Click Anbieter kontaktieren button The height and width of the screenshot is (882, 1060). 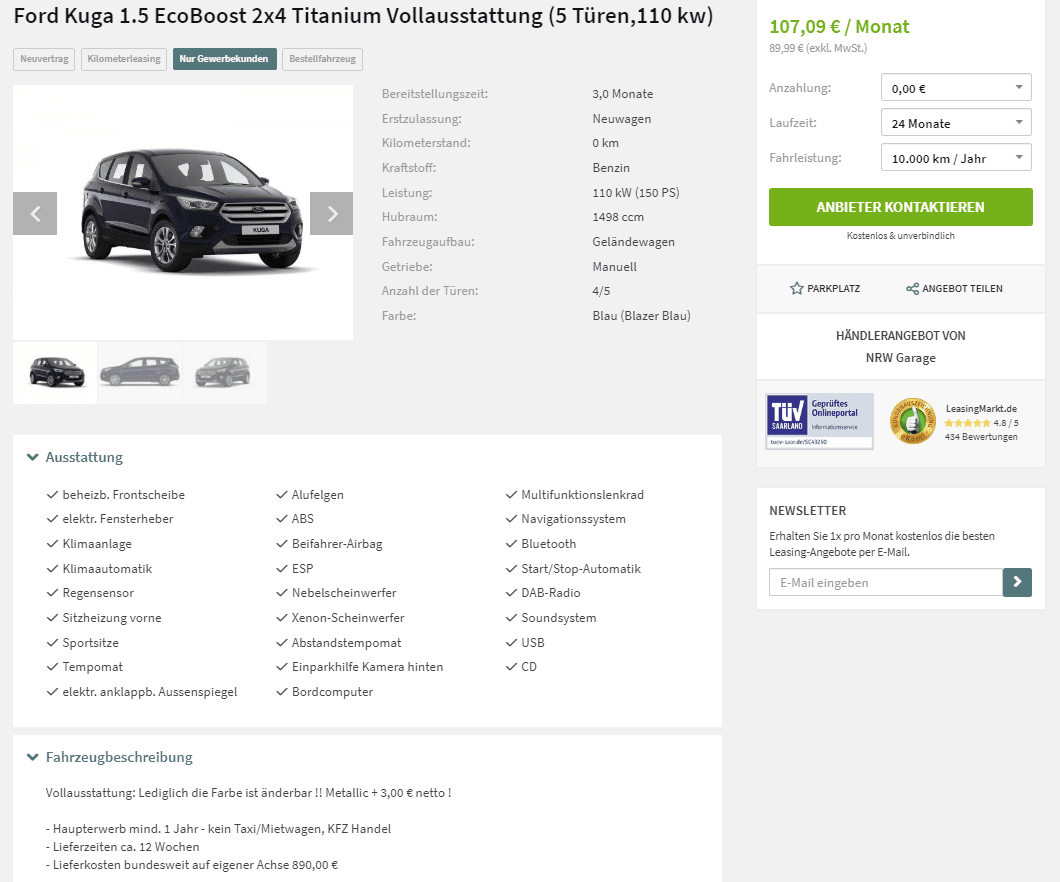pyautogui.click(x=900, y=207)
